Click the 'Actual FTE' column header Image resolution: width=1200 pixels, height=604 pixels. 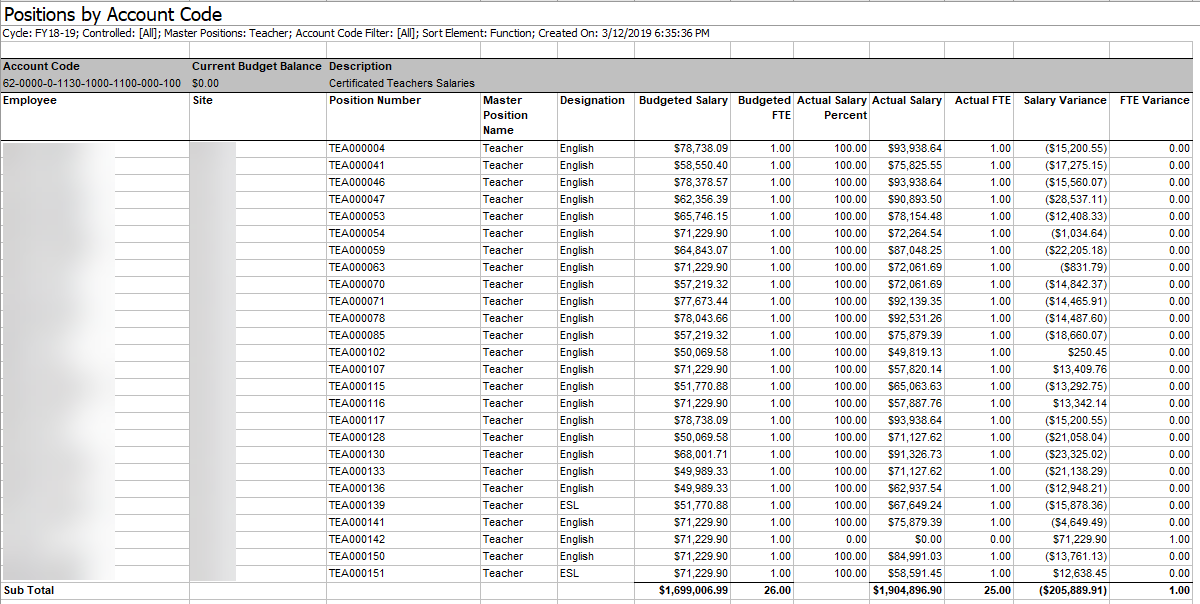(x=983, y=100)
